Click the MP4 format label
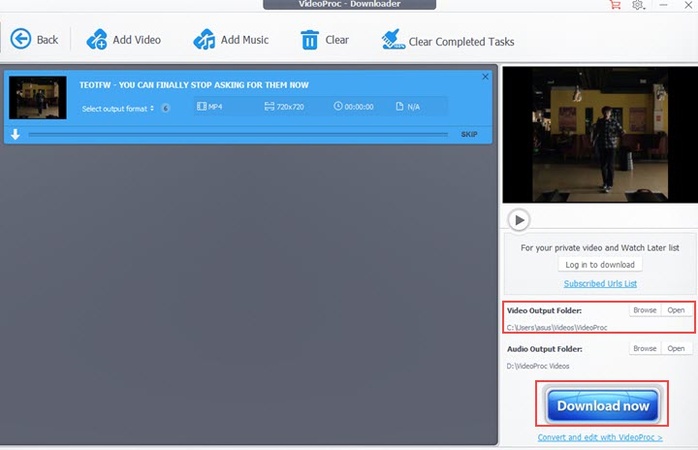The image size is (698, 450). (x=210, y=107)
